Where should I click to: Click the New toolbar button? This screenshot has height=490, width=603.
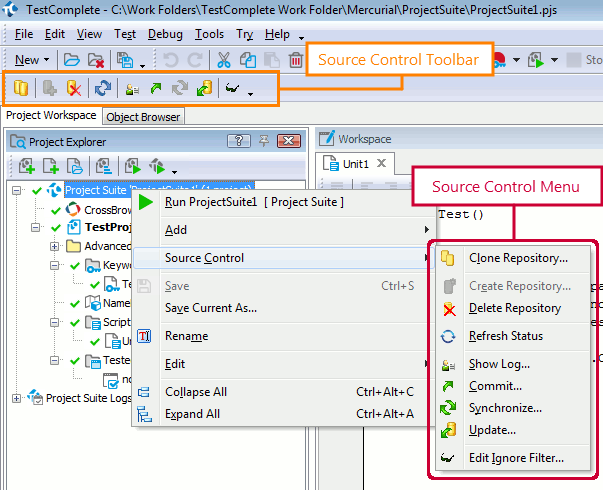tap(27, 60)
